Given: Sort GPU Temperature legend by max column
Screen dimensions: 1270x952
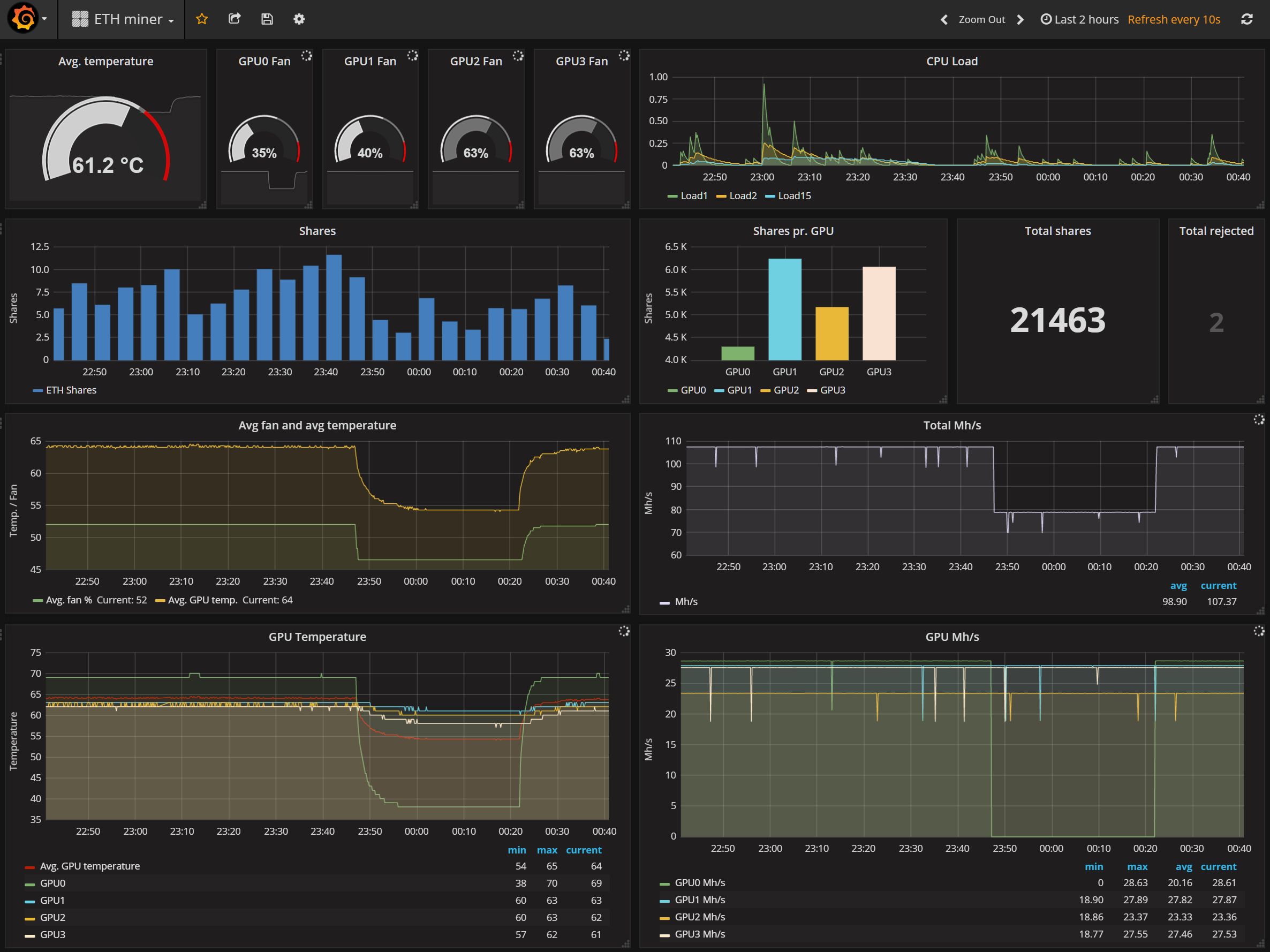Looking at the screenshot, I should [x=547, y=850].
